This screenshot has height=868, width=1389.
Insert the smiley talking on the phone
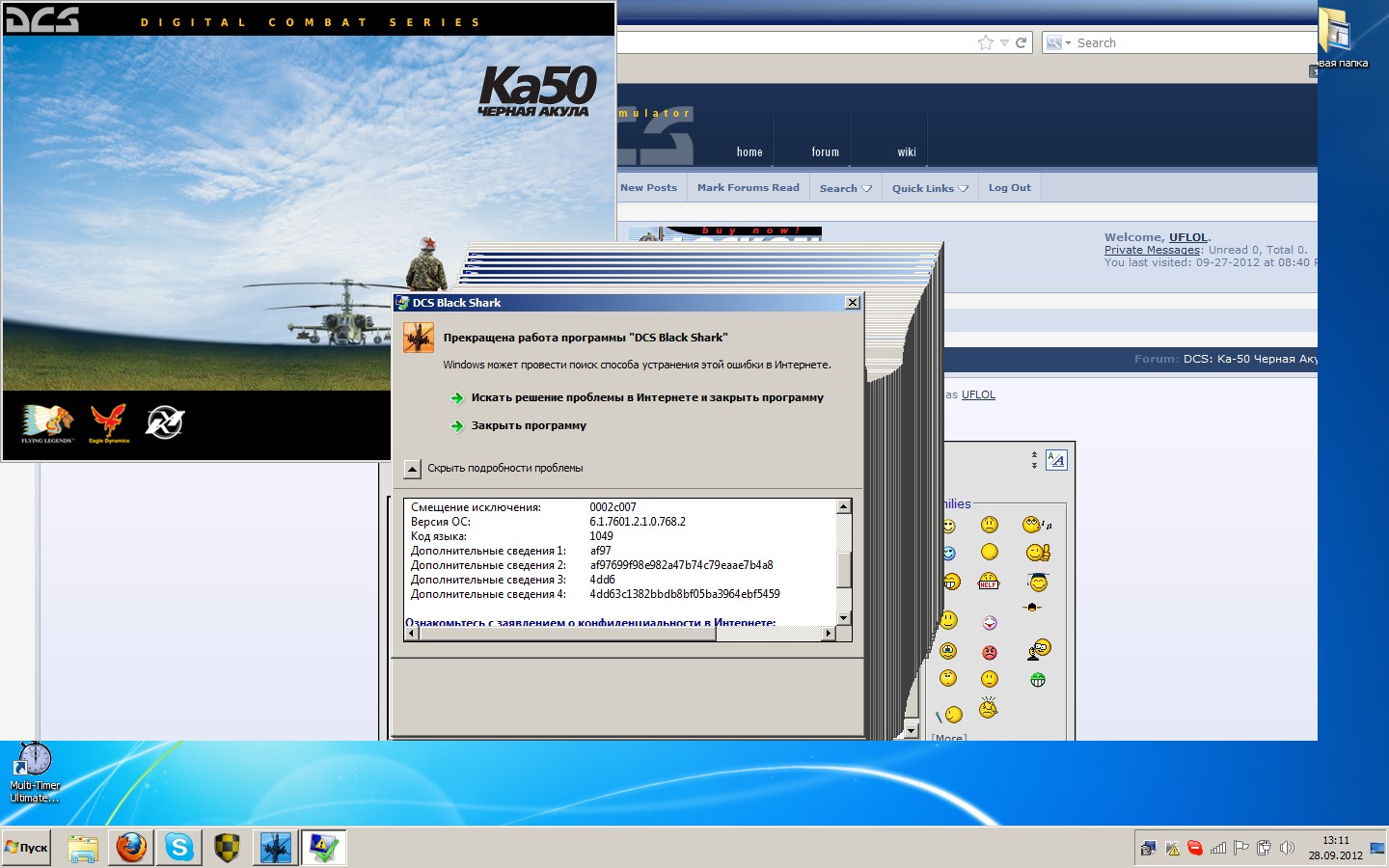(x=1039, y=649)
